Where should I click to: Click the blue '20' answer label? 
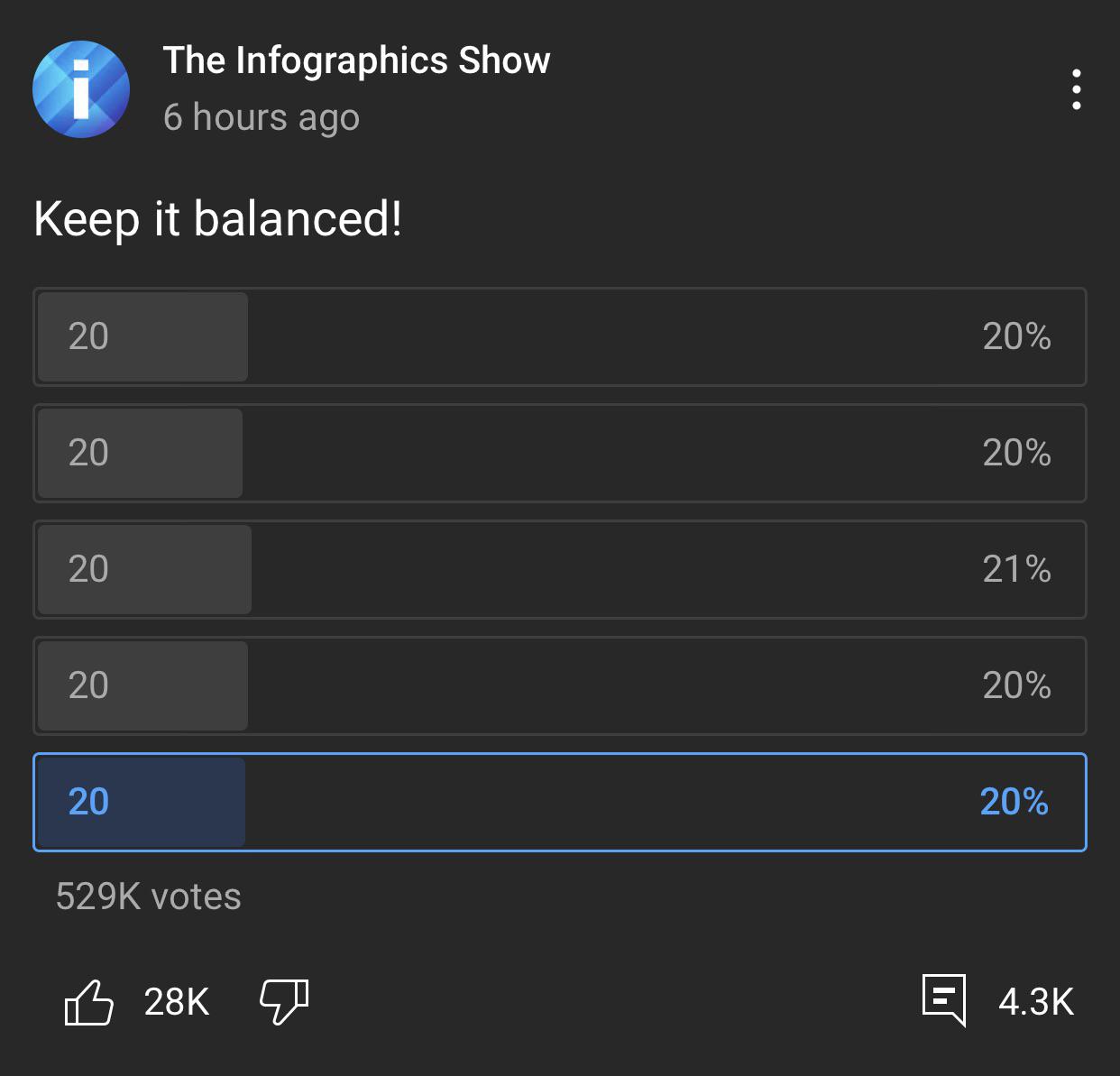88,802
